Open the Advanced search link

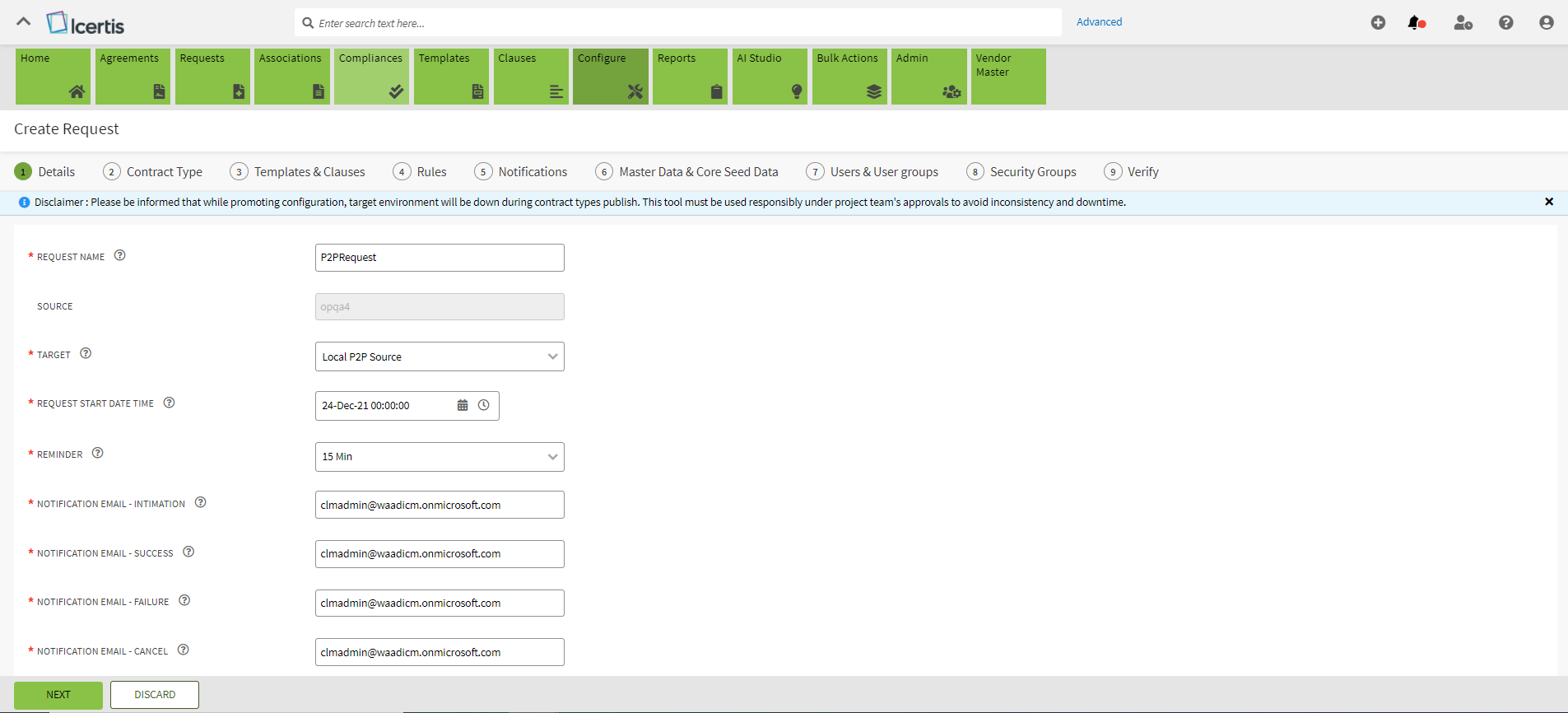pyautogui.click(x=1099, y=22)
